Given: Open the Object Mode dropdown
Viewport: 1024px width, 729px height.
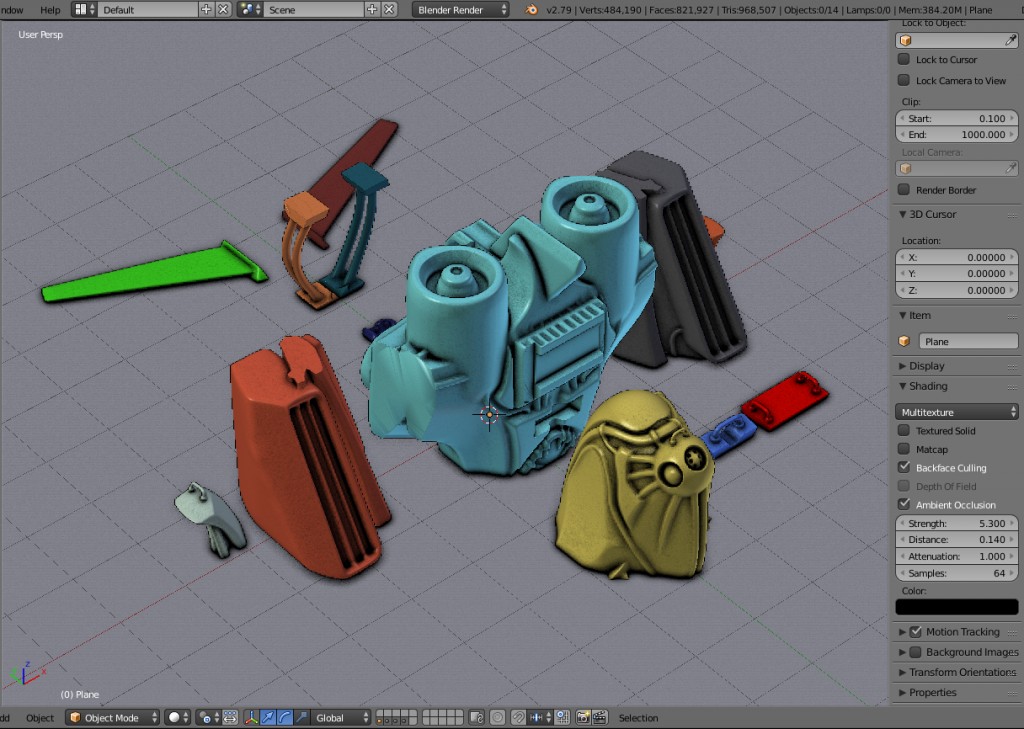Looking at the screenshot, I should tap(112, 717).
